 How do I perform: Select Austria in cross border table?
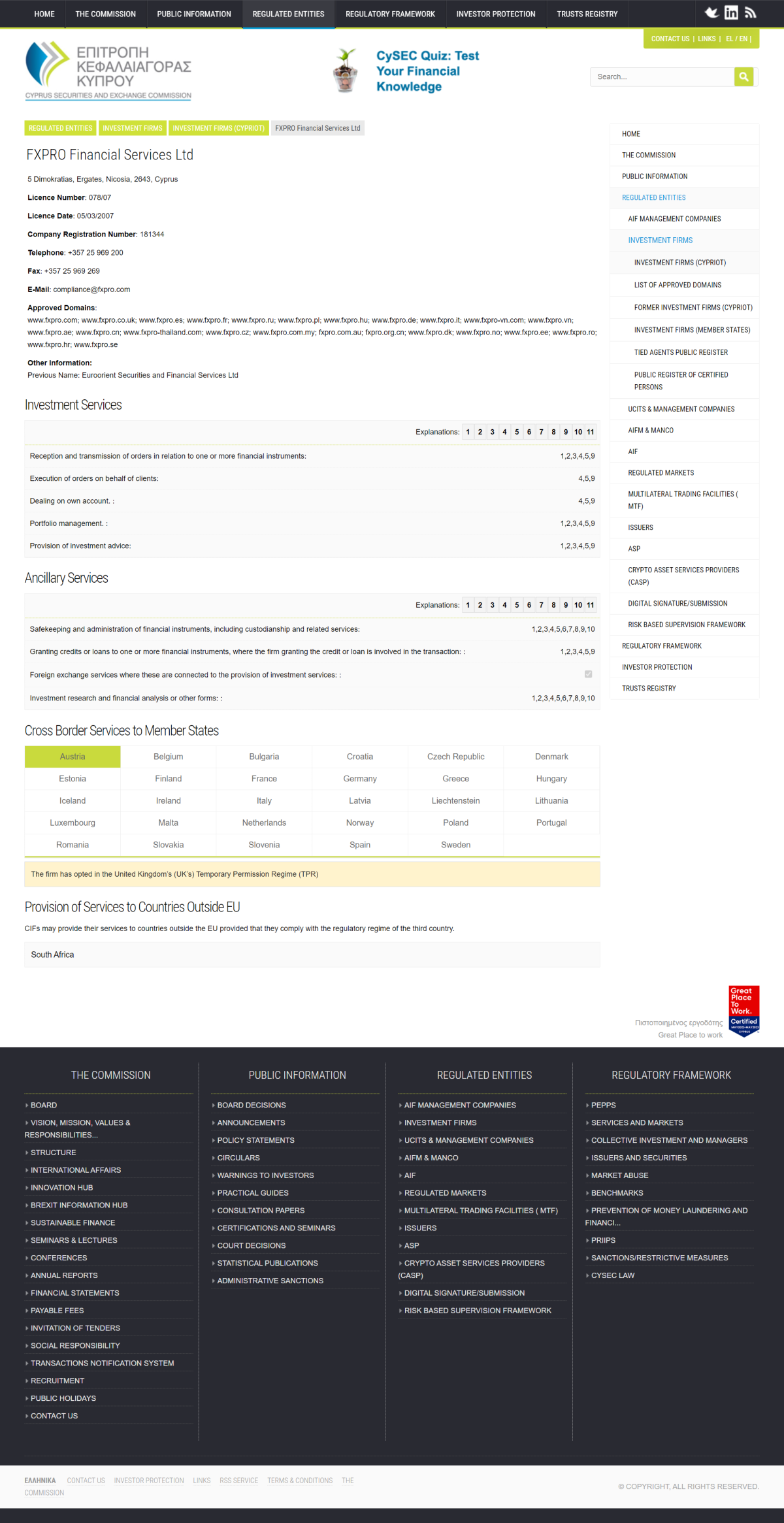pyautogui.click(x=73, y=757)
